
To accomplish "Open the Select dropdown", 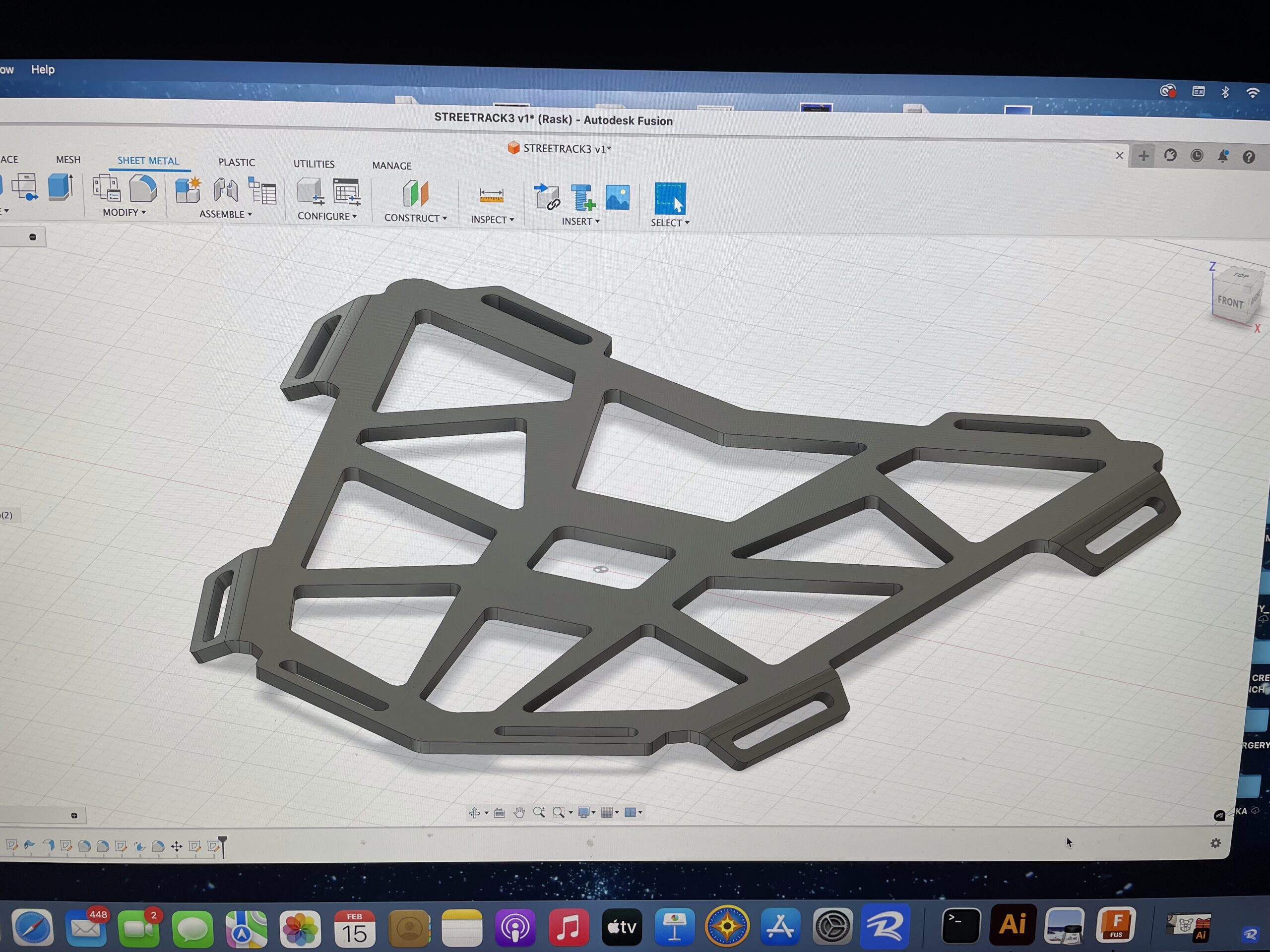I will [x=670, y=223].
